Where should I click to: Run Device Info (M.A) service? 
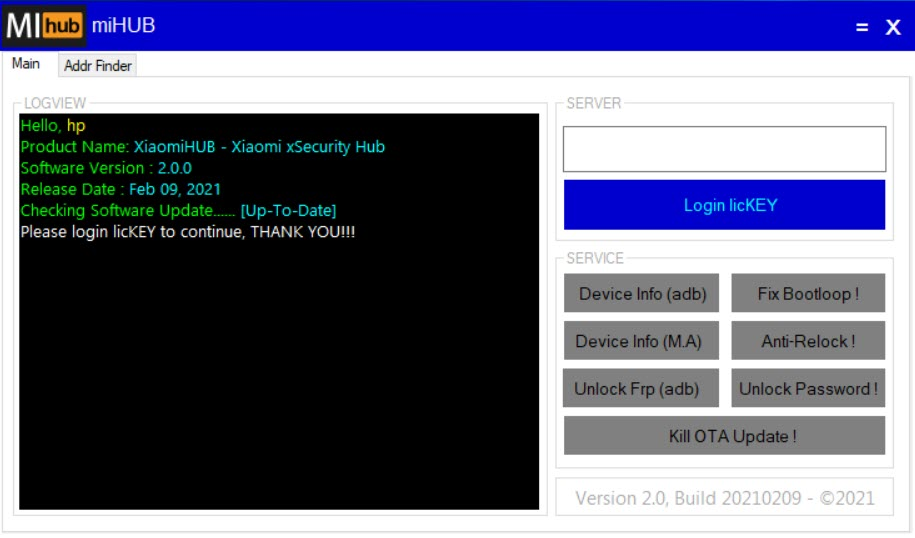click(x=641, y=341)
